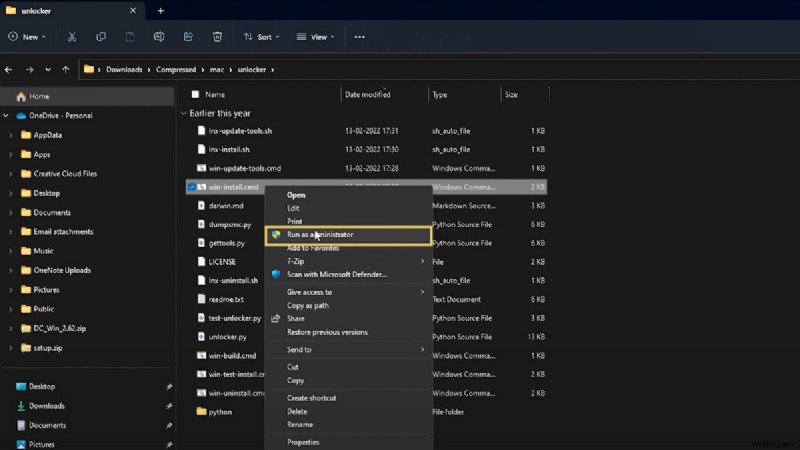Open the Sort dropdown
This screenshot has height=450, width=800.
click(262, 37)
